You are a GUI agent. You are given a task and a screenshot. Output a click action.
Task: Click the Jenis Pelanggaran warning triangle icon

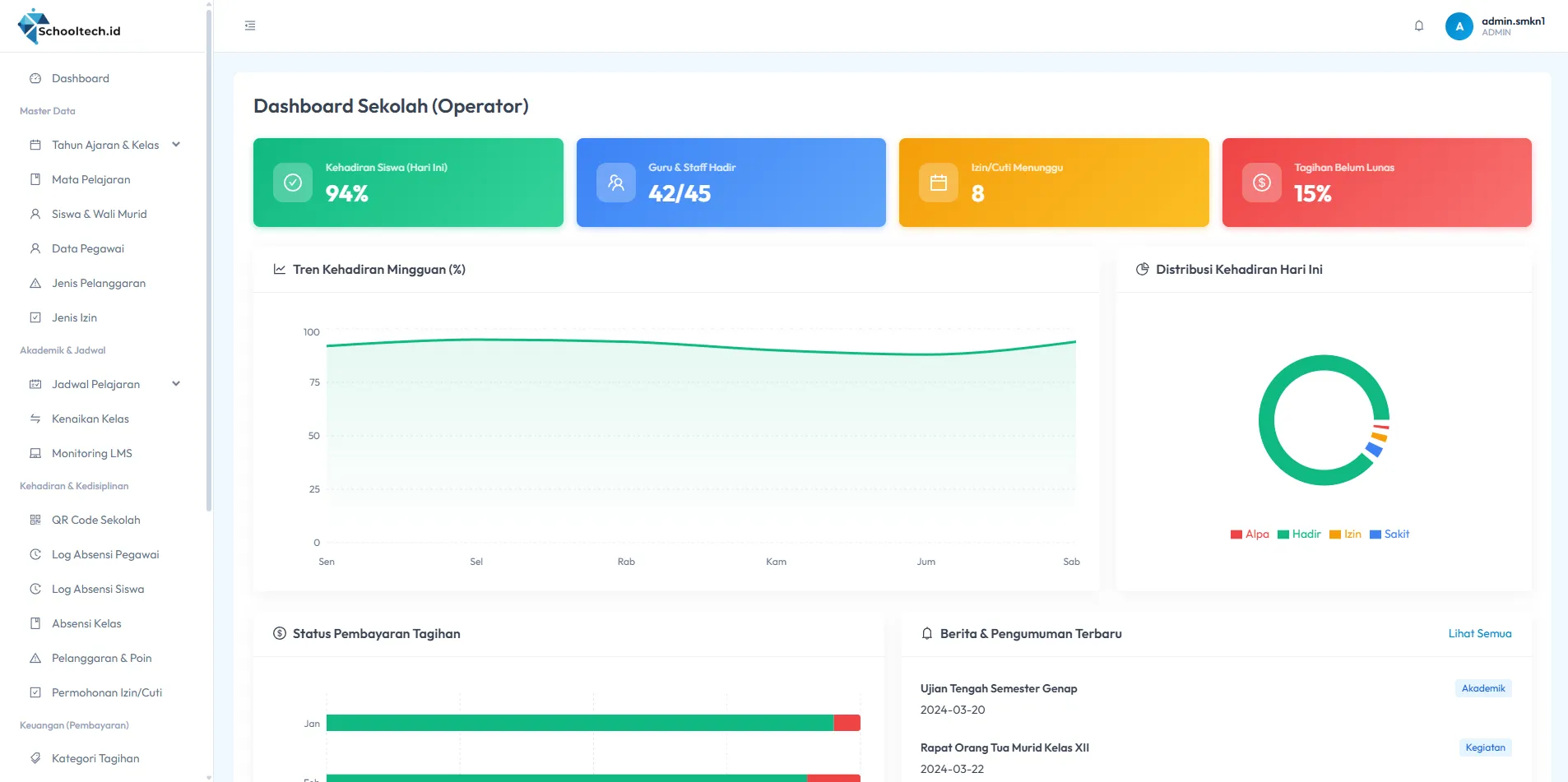click(x=35, y=284)
